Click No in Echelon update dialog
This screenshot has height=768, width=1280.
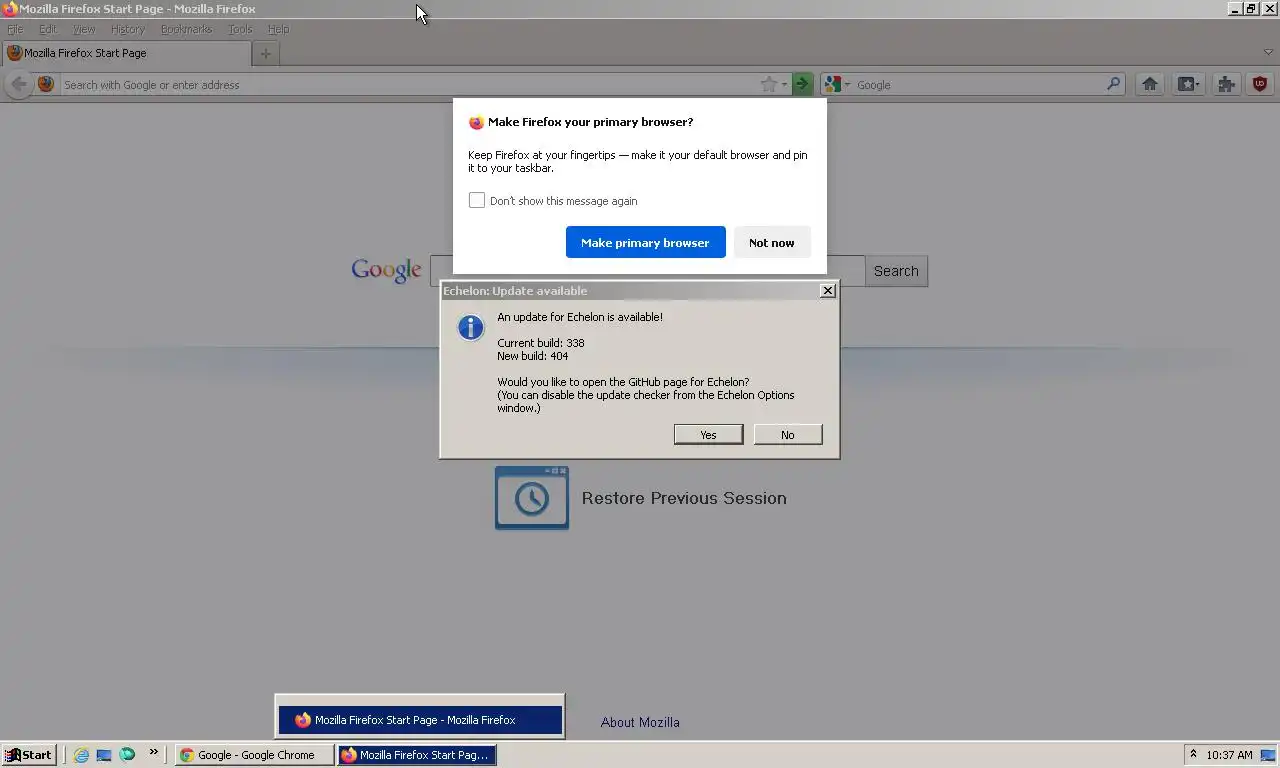[x=788, y=434]
